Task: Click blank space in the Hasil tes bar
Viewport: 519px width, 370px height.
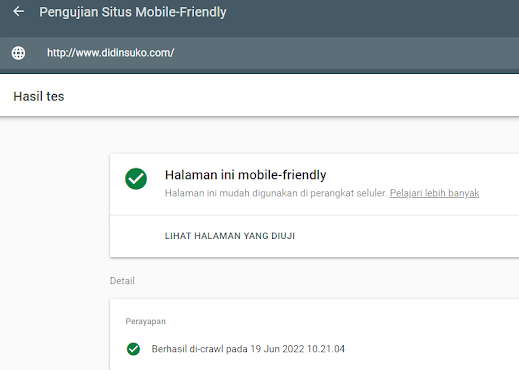Action: [x=290, y=96]
